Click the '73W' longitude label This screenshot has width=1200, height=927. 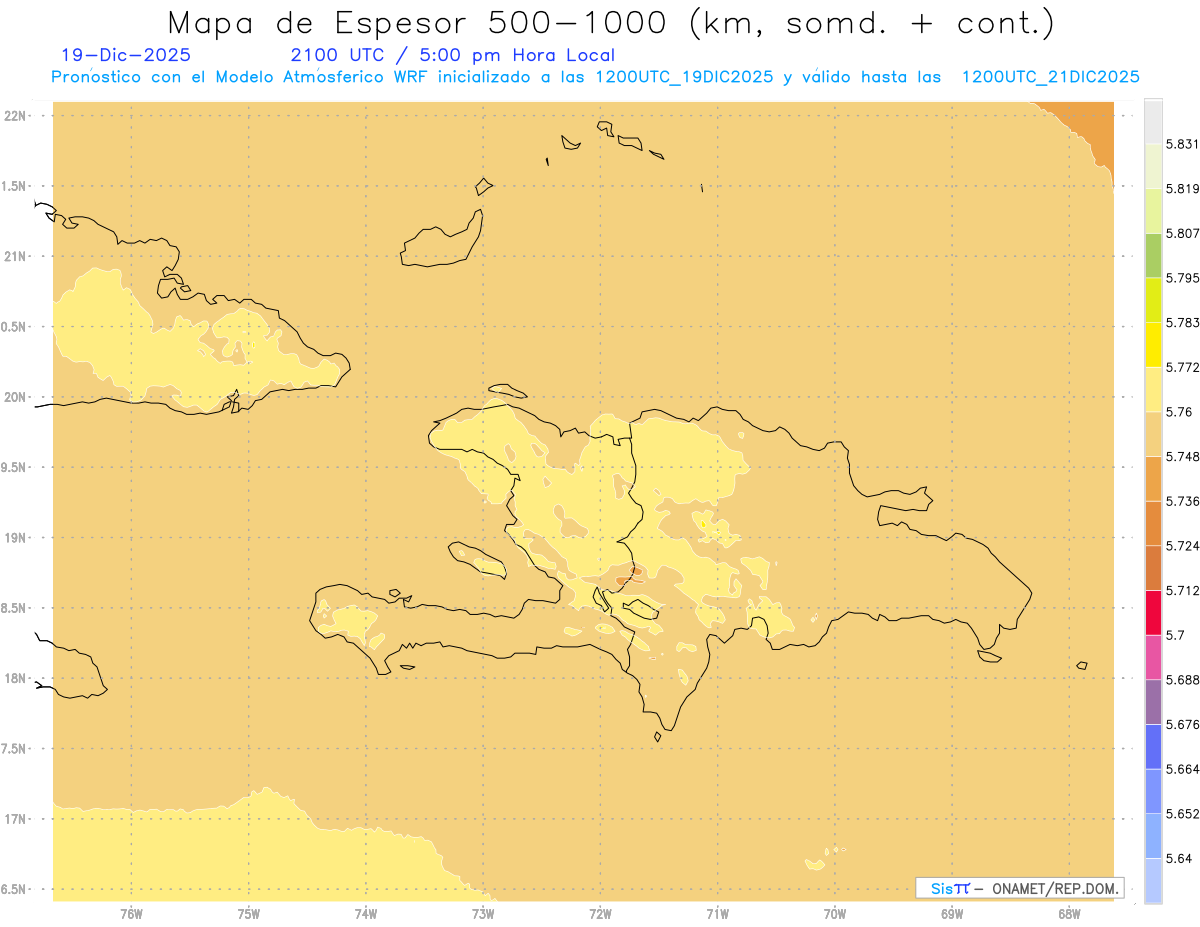click(x=483, y=913)
